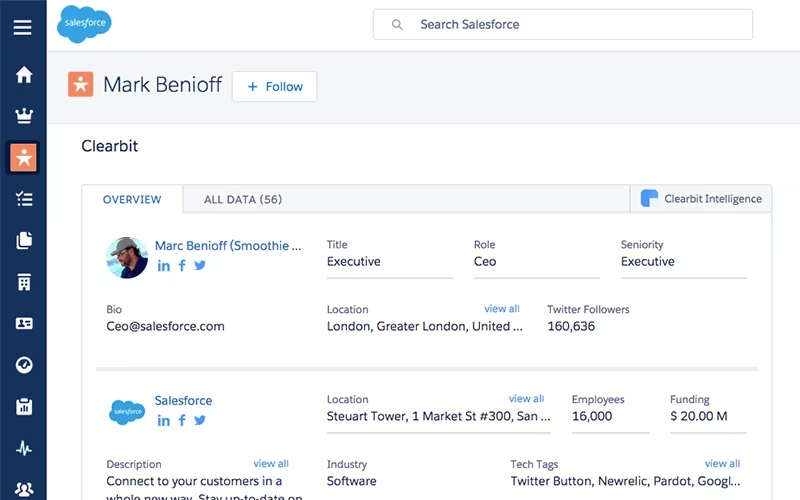Screen dimensions: 800x500
Task: Open Marc Benioff's LinkedIn icon
Action: tap(163, 266)
